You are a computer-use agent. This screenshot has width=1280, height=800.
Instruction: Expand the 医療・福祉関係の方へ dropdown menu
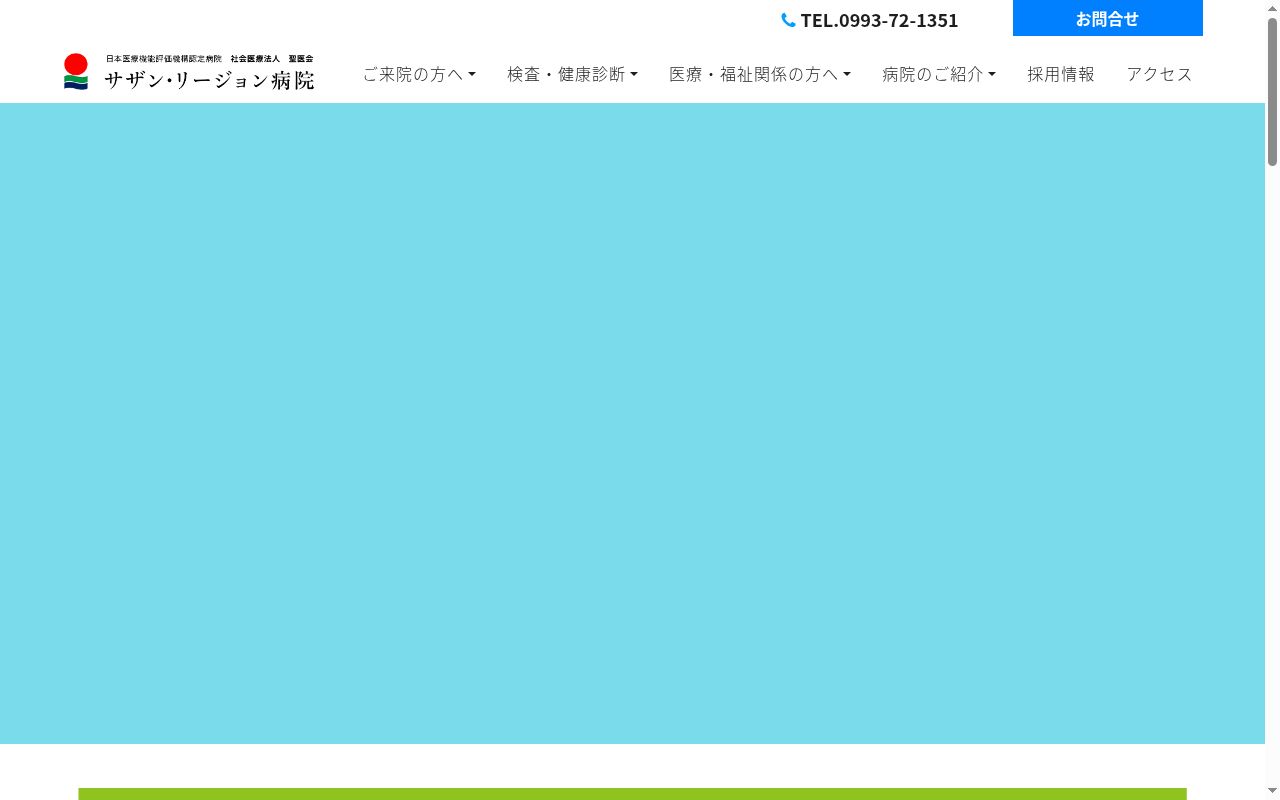[x=760, y=74]
